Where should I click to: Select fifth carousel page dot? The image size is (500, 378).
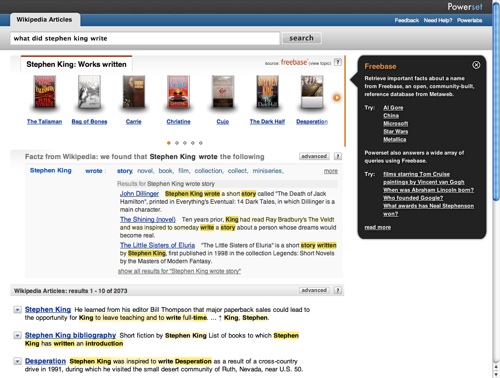click(x=201, y=143)
